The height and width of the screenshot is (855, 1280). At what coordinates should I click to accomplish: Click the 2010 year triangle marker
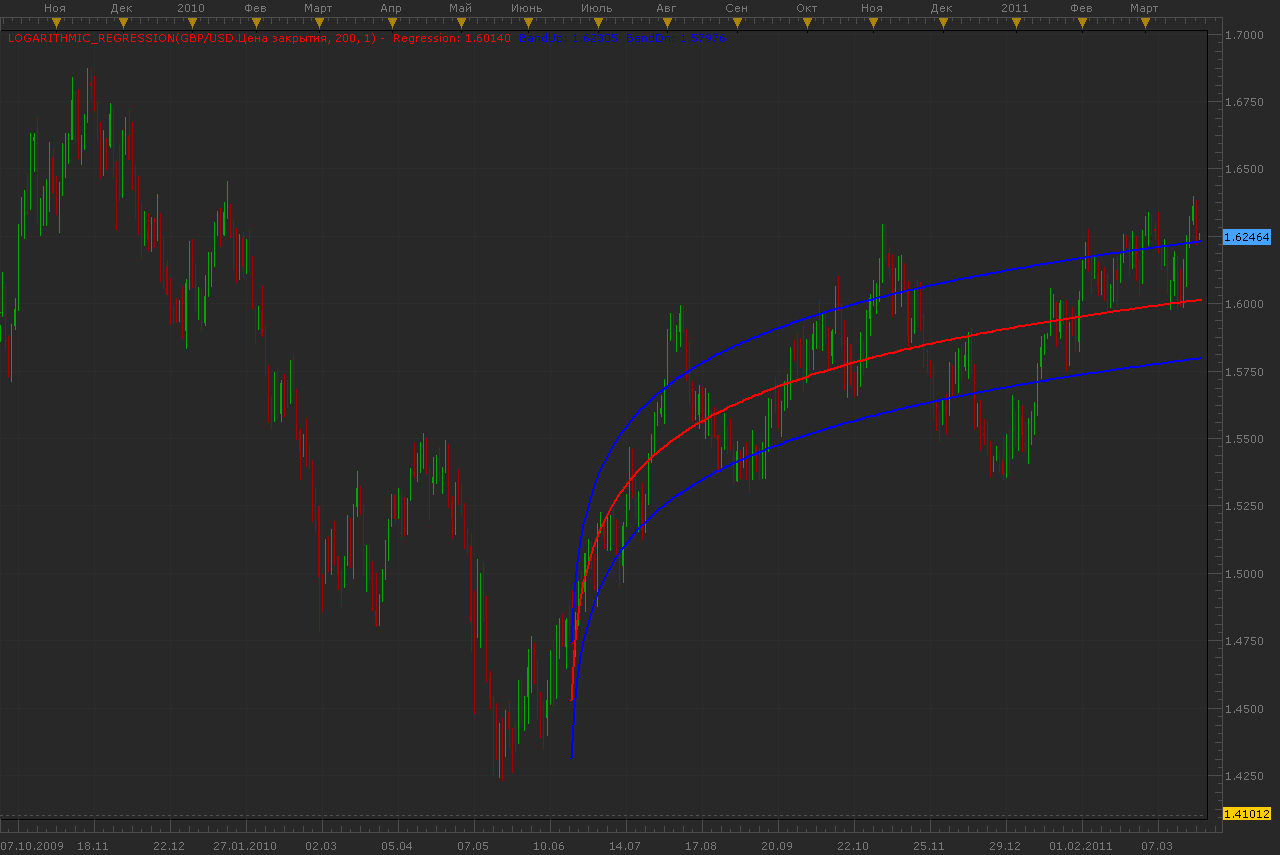190,21
